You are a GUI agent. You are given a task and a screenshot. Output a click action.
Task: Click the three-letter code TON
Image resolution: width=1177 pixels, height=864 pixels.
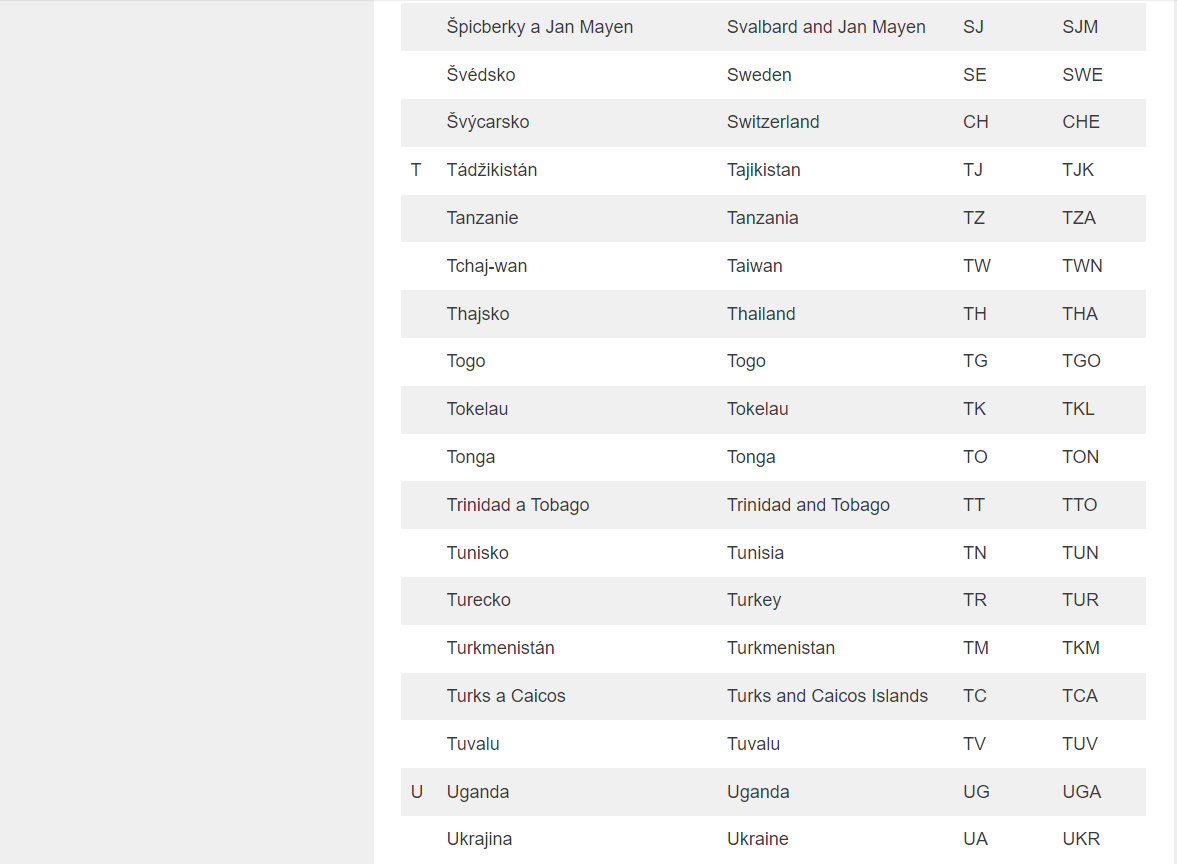tap(1080, 457)
